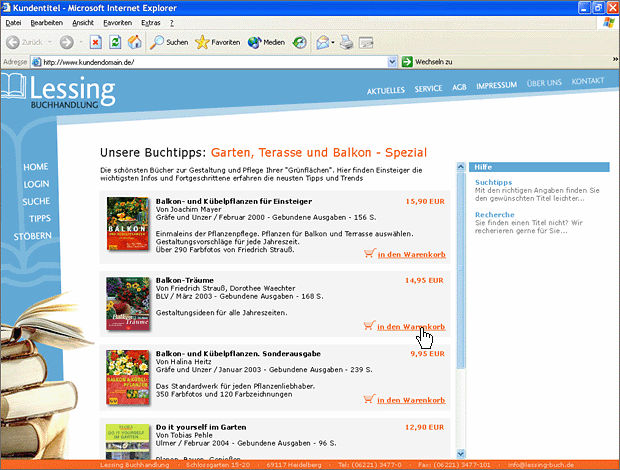
Task: Click the Mail envelope icon
Action: point(323,42)
